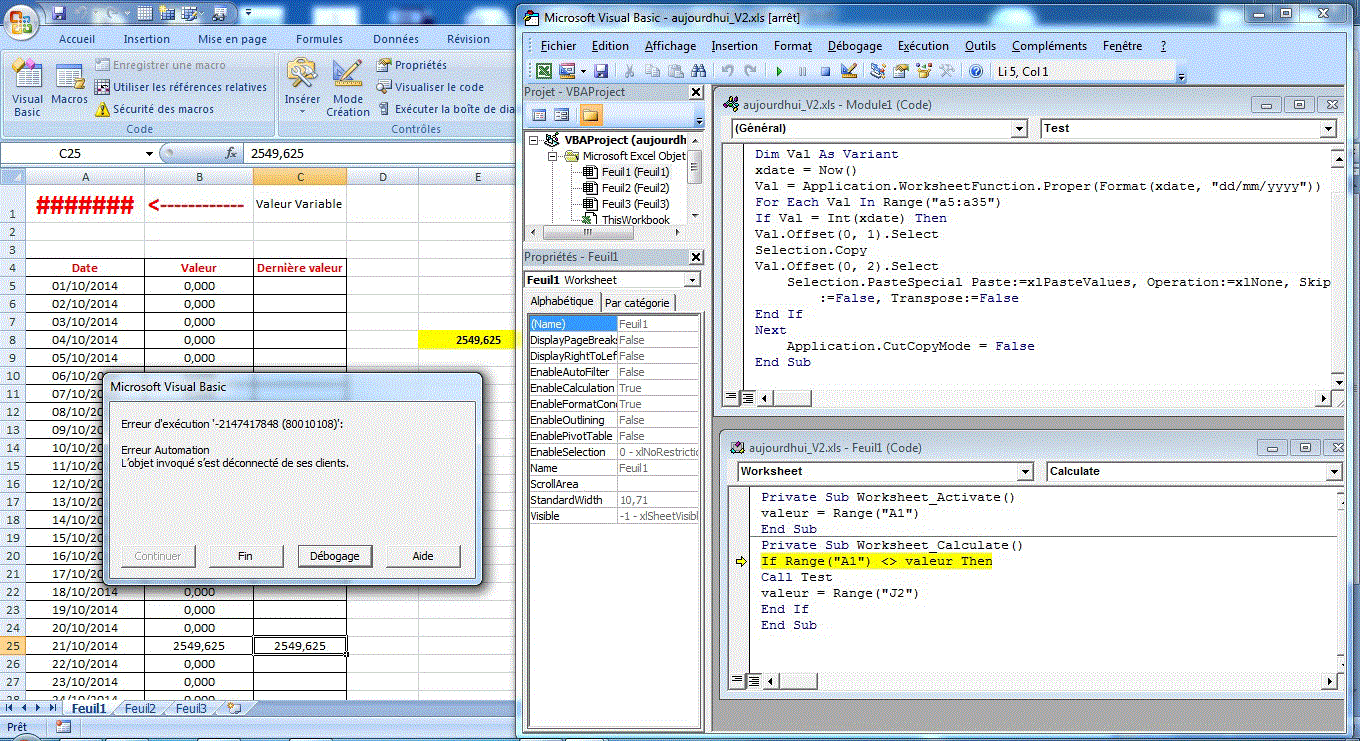The height and width of the screenshot is (741, 1360).
Task: Click the Sécurité des macros warning icon
Action: point(102,109)
